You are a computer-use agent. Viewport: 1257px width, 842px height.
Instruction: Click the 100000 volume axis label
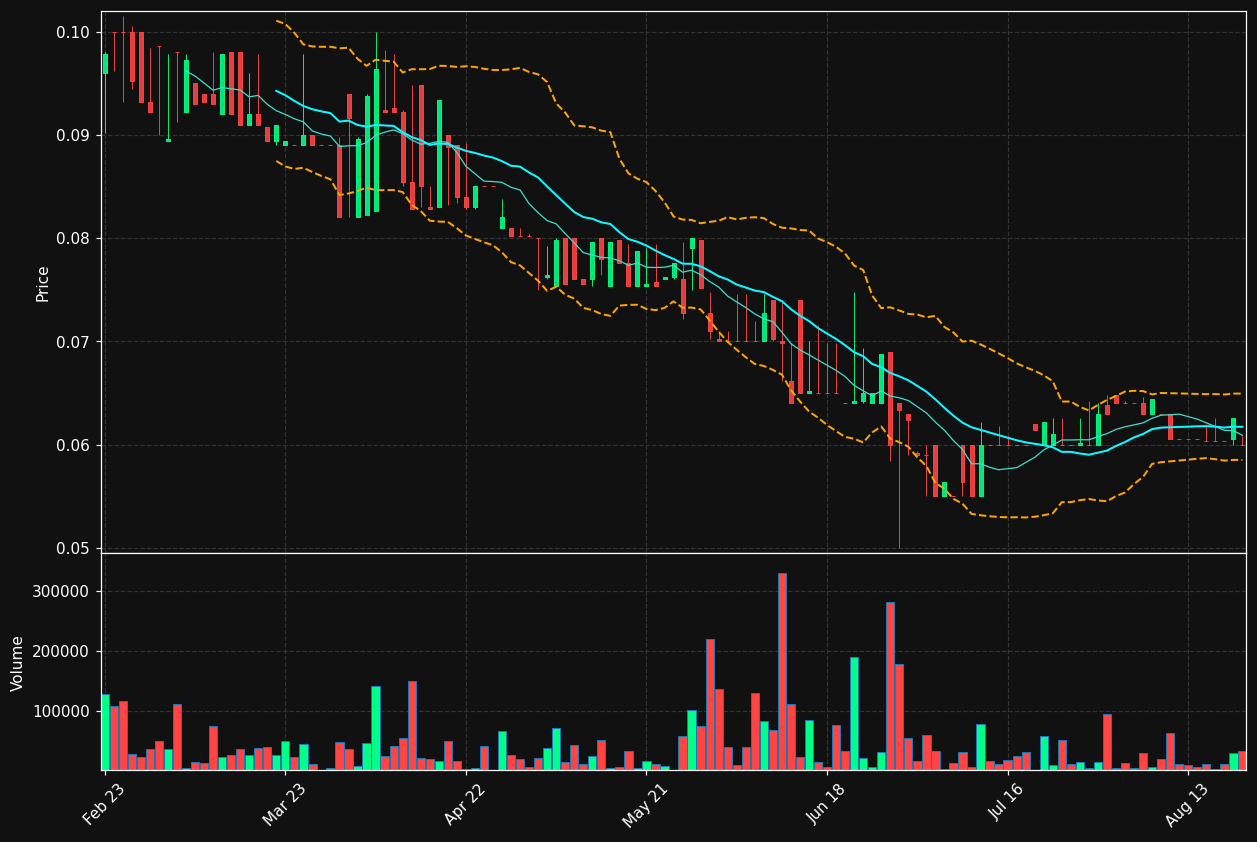(62, 711)
